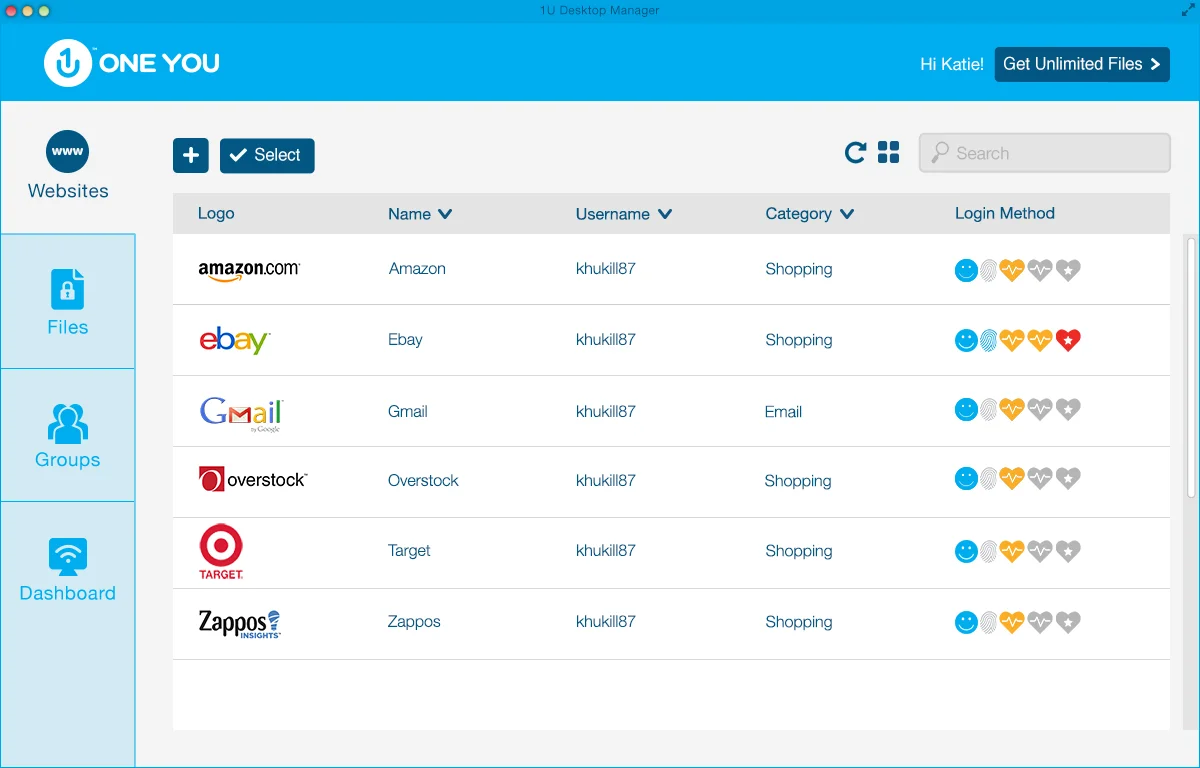Toggle the star heart for Zappos
This screenshot has height=768, width=1200.
[x=1068, y=622]
